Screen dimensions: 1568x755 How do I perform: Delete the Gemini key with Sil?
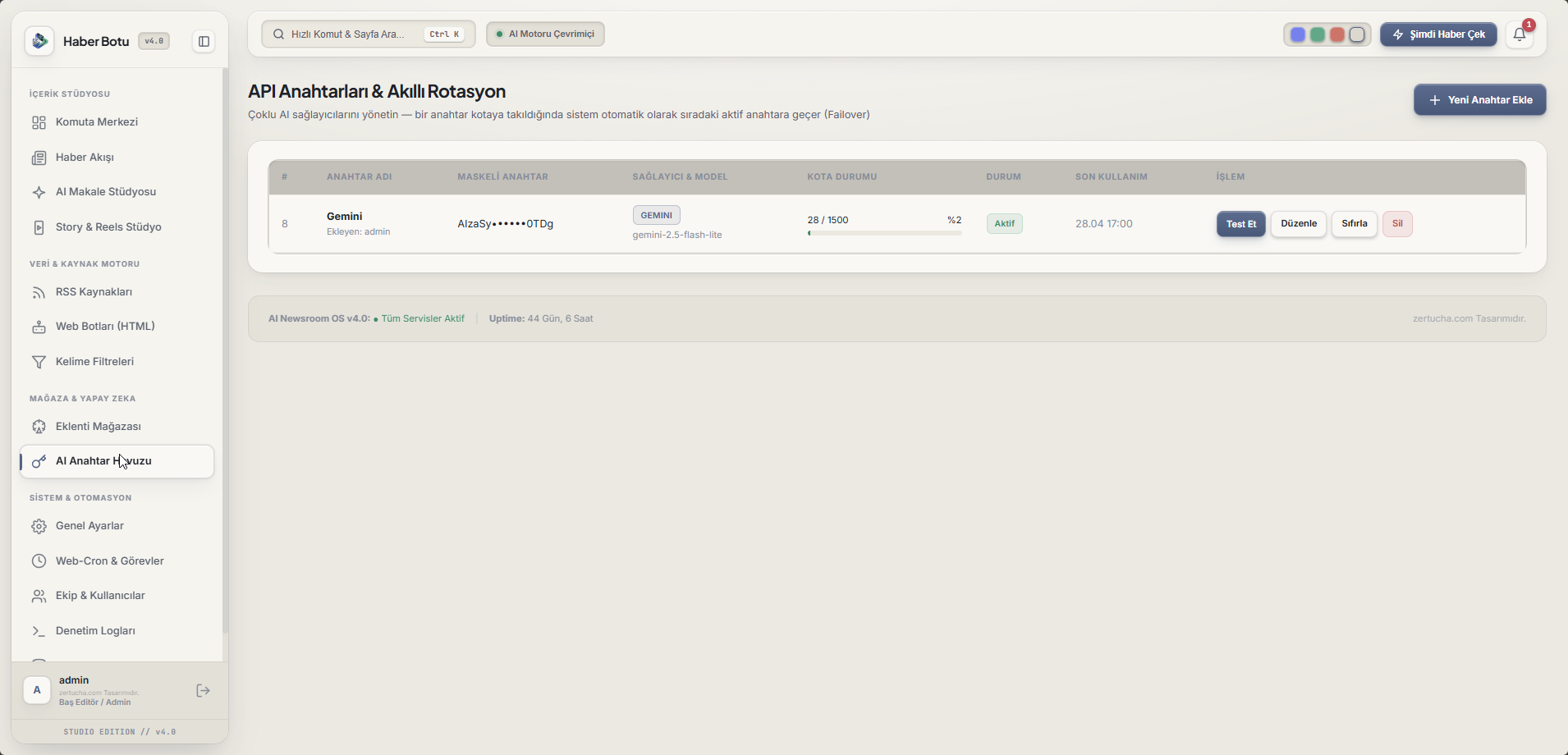1397,224
